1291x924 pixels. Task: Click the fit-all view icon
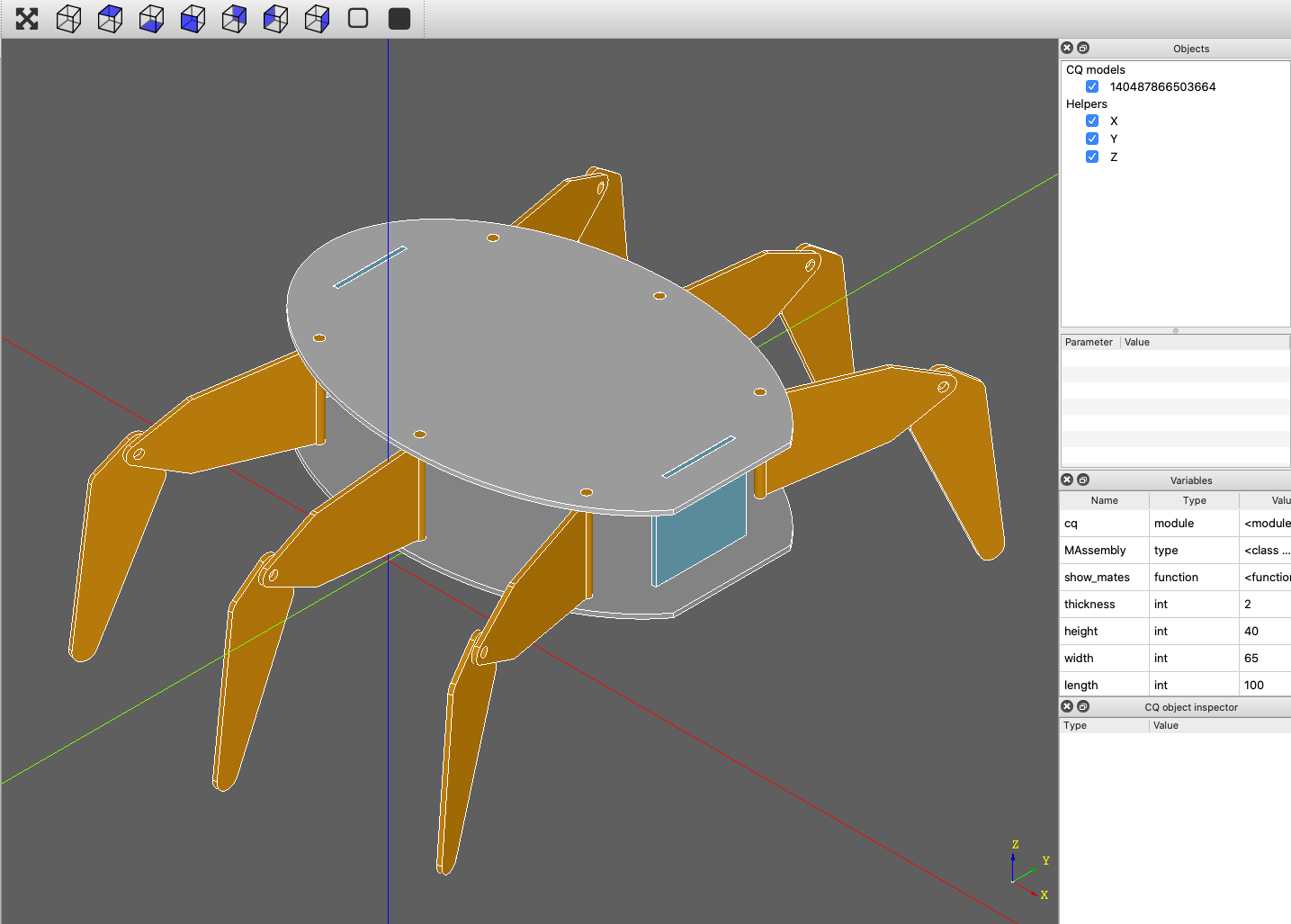(27, 19)
